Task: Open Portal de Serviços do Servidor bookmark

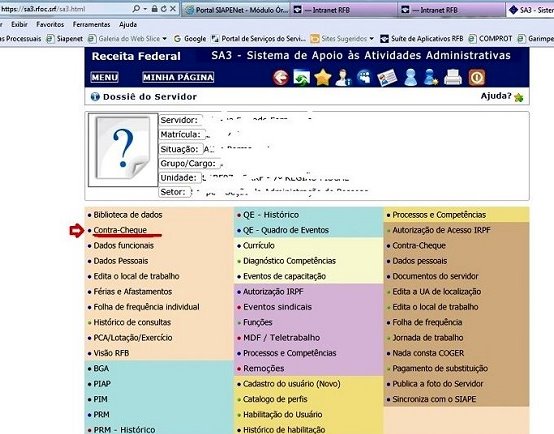Action: click(259, 39)
